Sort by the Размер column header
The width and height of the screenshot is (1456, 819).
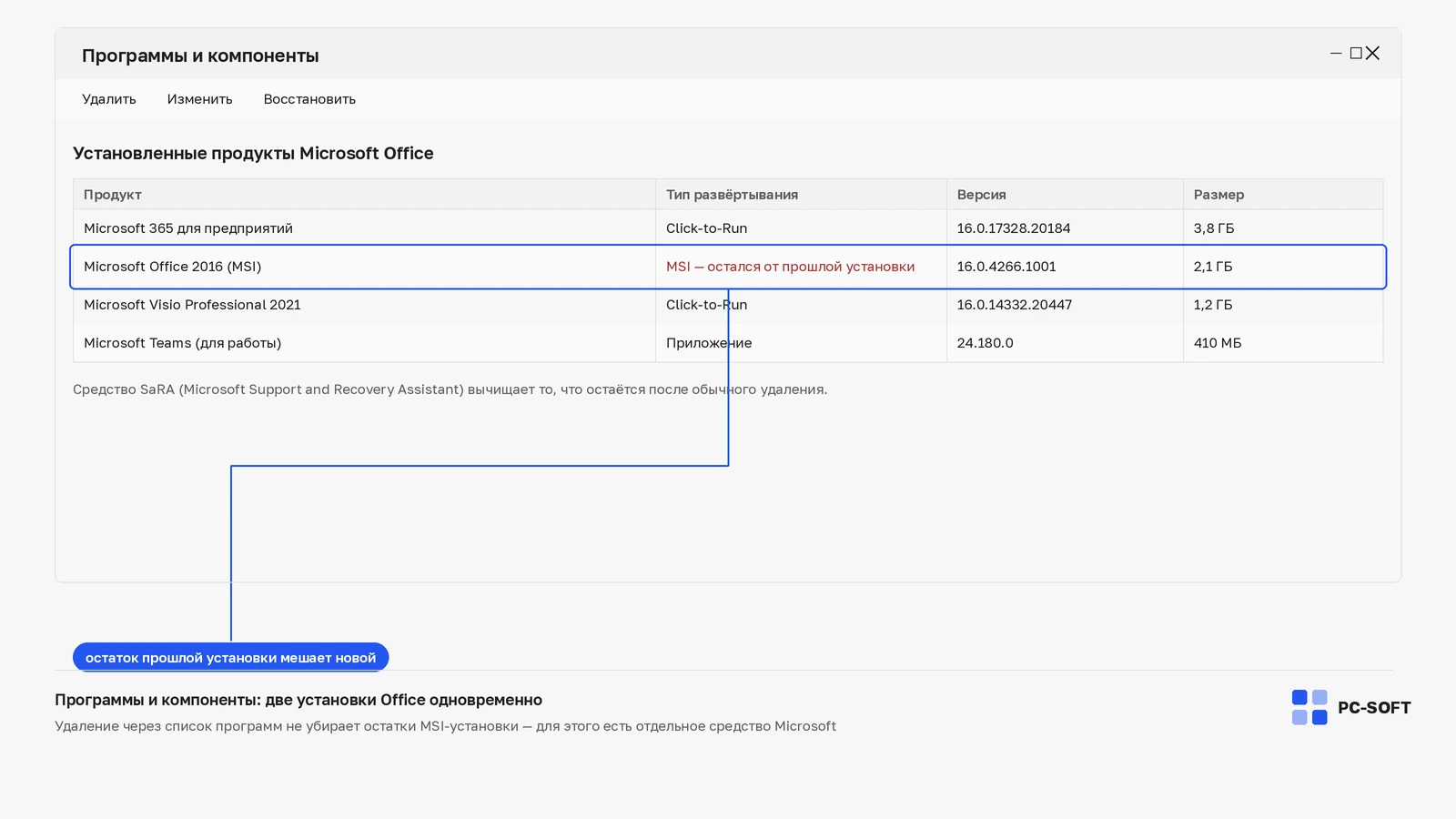click(x=1283, y=195)
